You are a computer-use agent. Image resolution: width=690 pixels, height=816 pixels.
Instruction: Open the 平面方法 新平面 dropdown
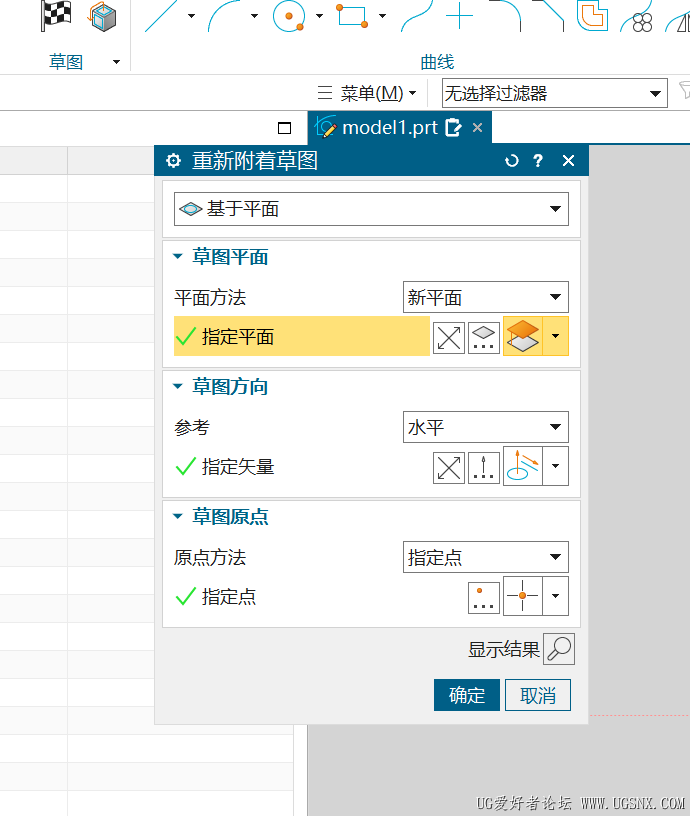(x=485, y=297)
